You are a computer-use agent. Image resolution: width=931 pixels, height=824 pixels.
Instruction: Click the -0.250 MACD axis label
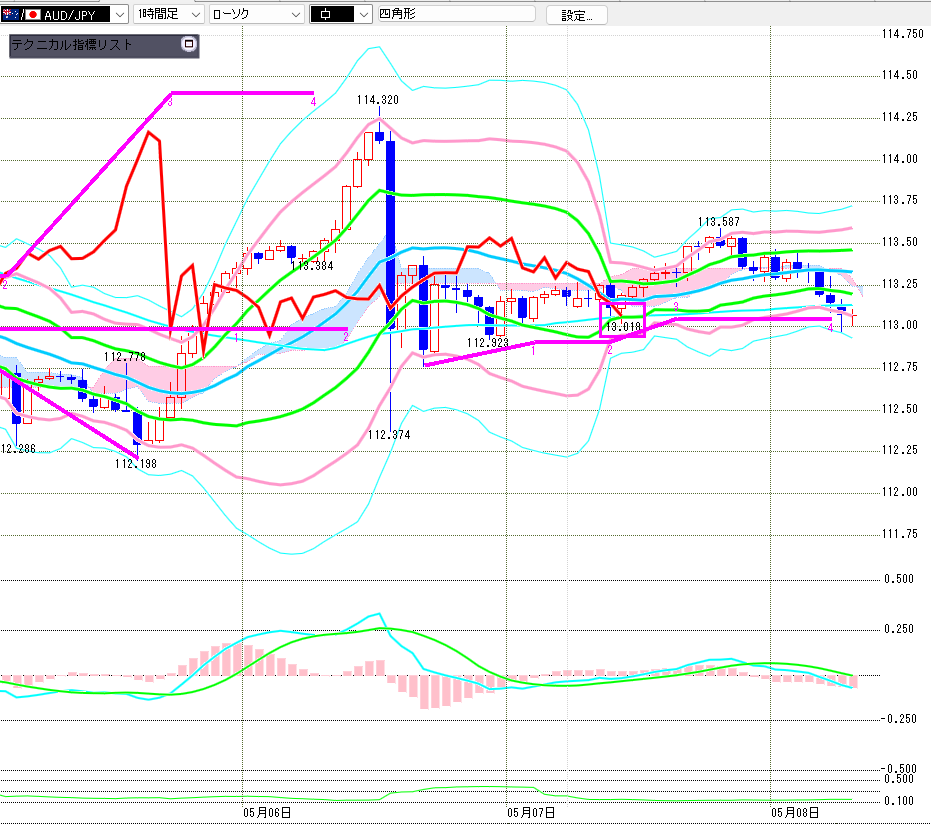(898, 718)
